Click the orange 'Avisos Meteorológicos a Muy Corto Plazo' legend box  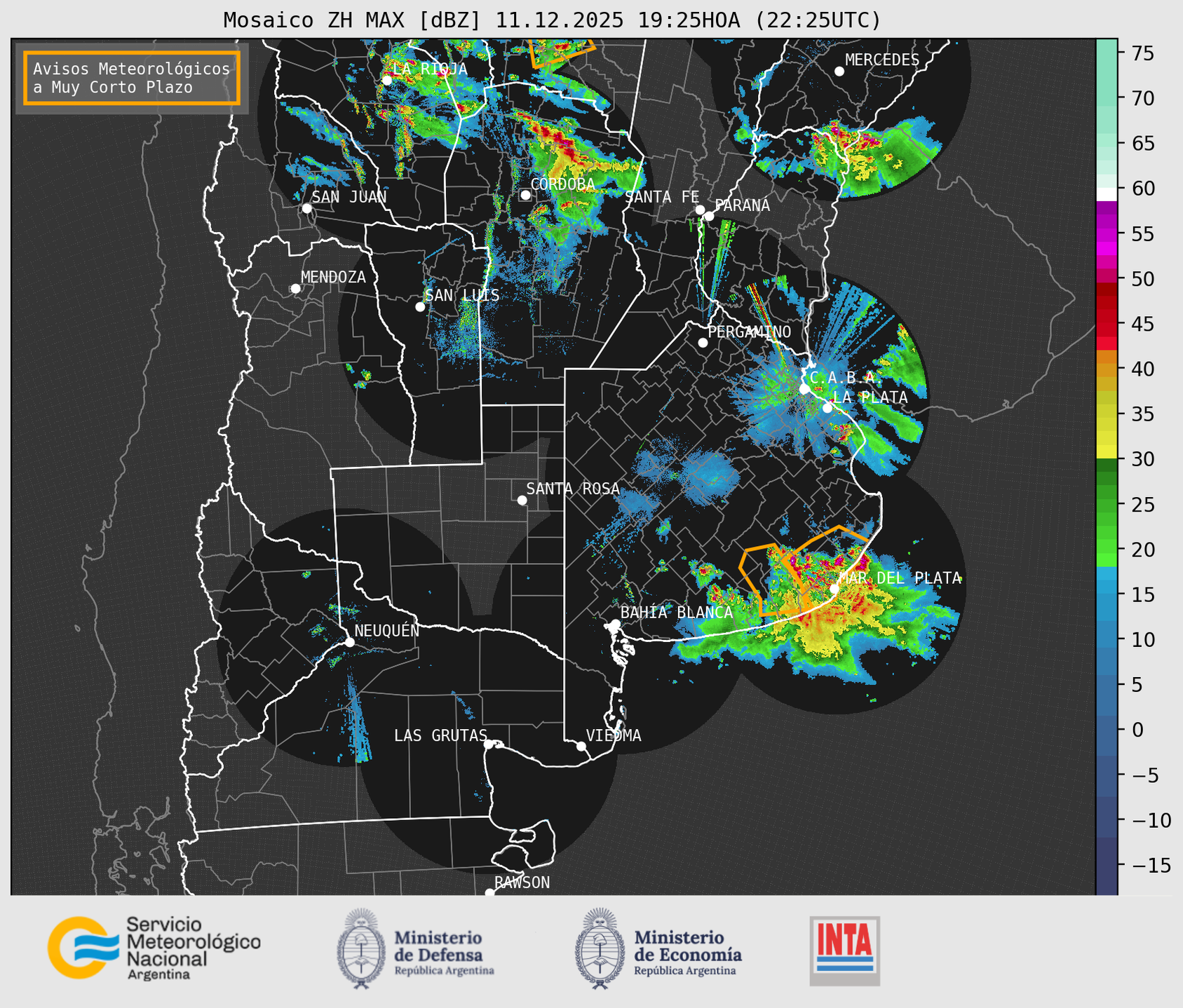132,78
